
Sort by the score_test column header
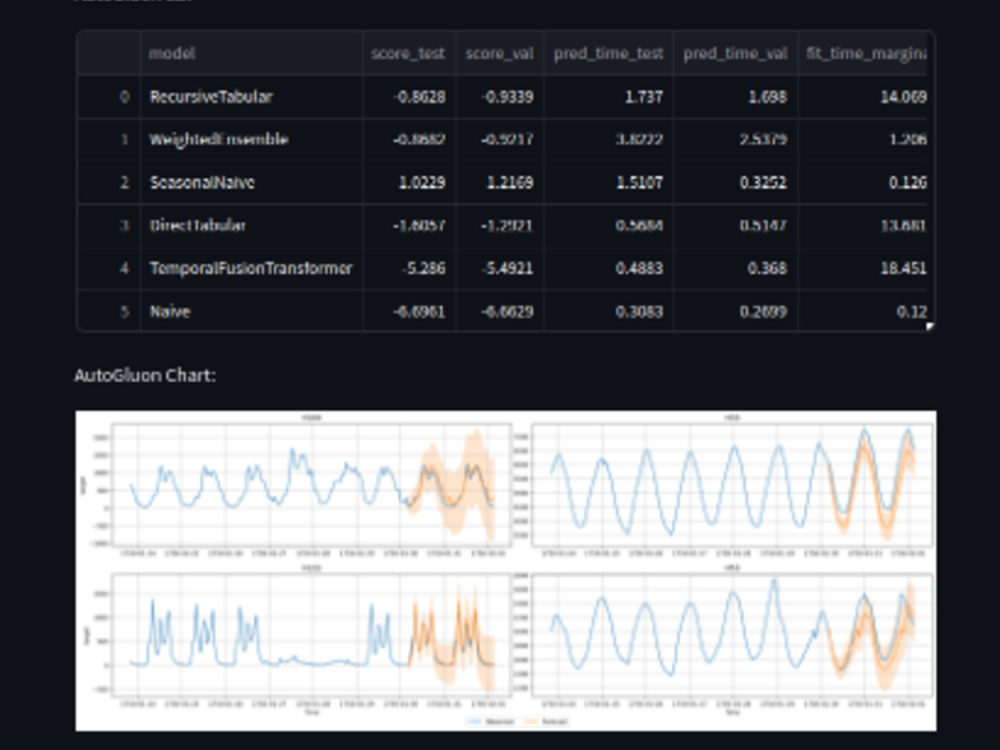tap(409, 53)
